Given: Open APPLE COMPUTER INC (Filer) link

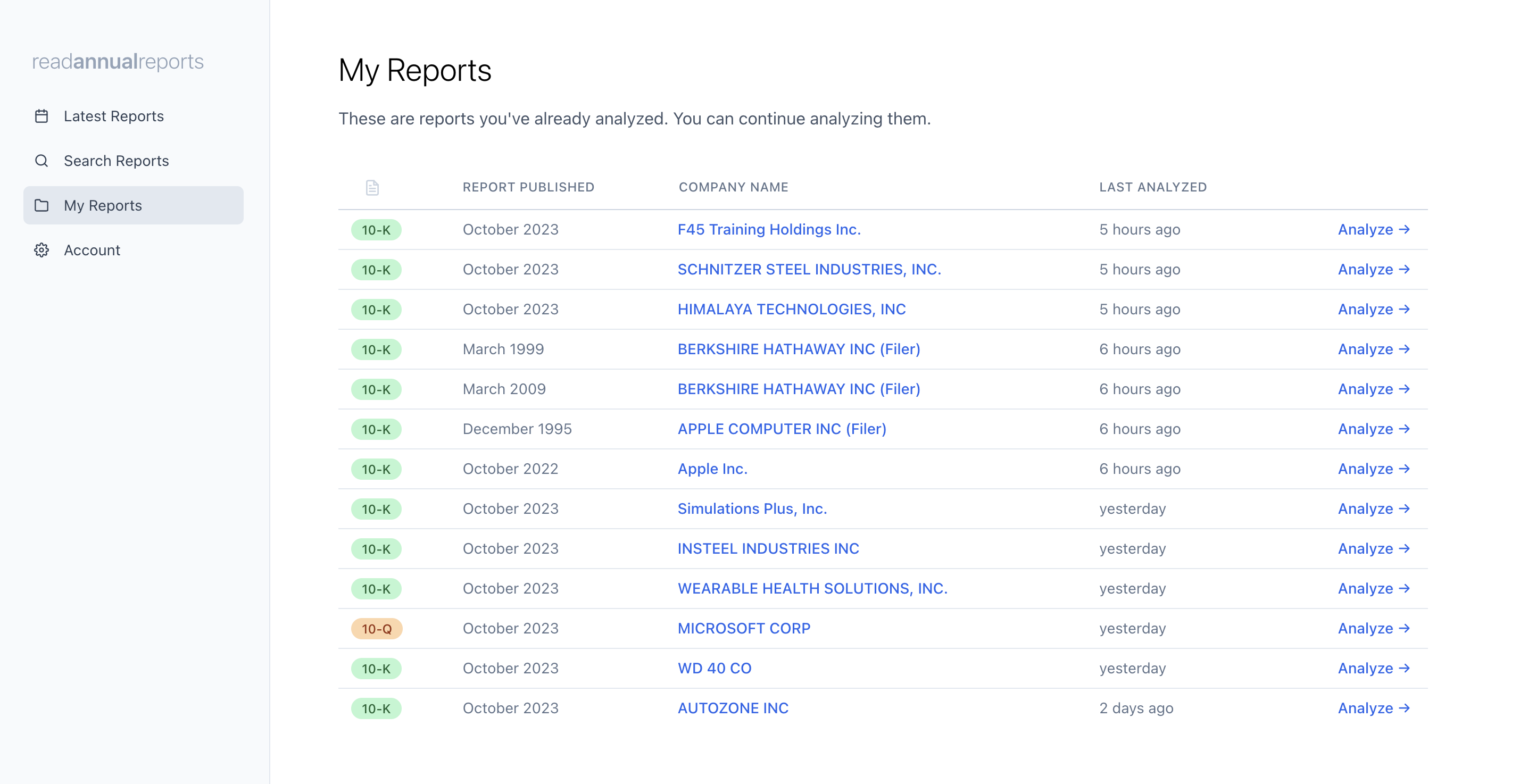Looking at the screenshot, I should coord(781,429).
